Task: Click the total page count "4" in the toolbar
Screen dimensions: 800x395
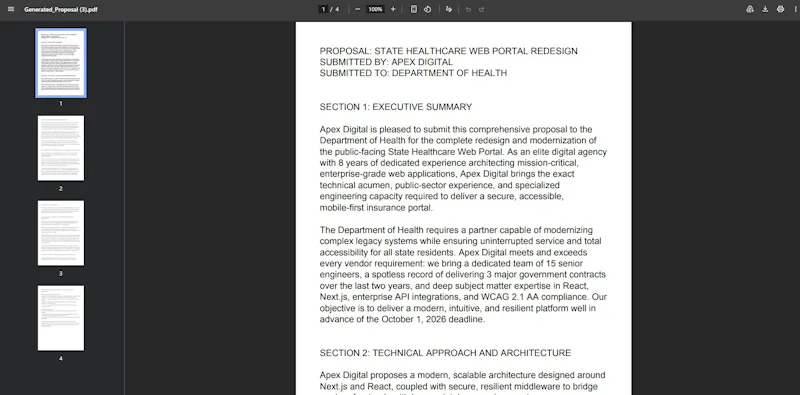Action: (x=337, y=9)
